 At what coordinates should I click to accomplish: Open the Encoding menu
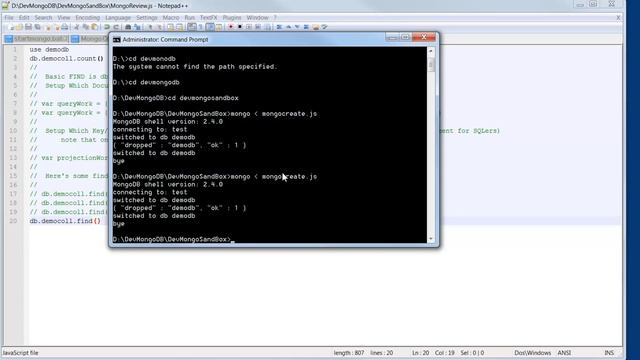click(88, 18)
